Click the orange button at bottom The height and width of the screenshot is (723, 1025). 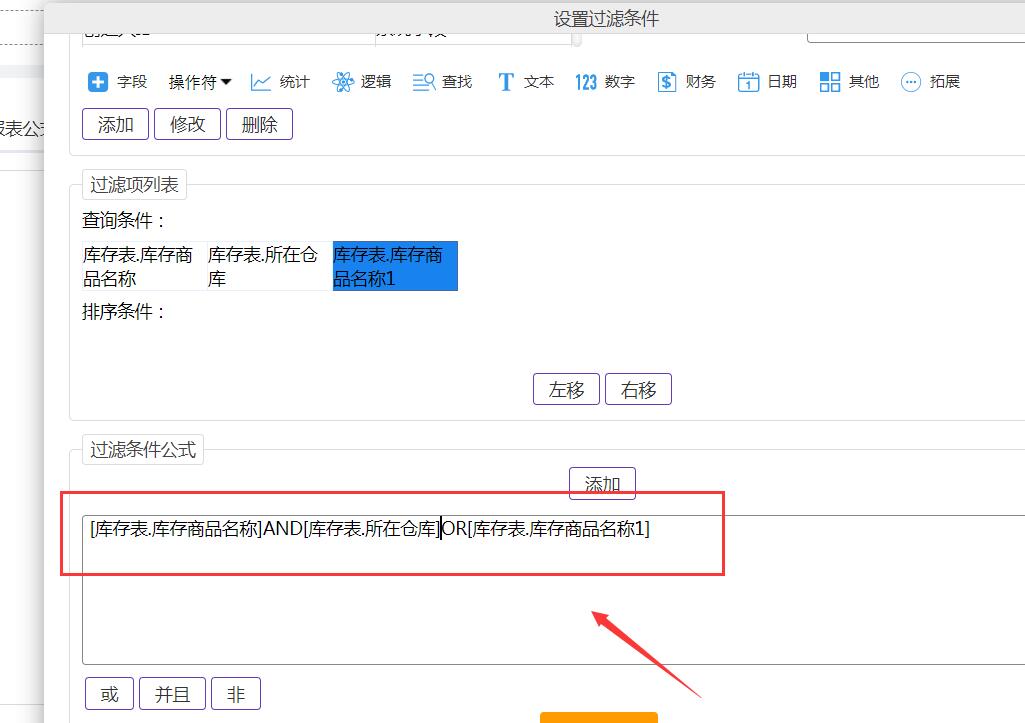(x=599, y=718)
